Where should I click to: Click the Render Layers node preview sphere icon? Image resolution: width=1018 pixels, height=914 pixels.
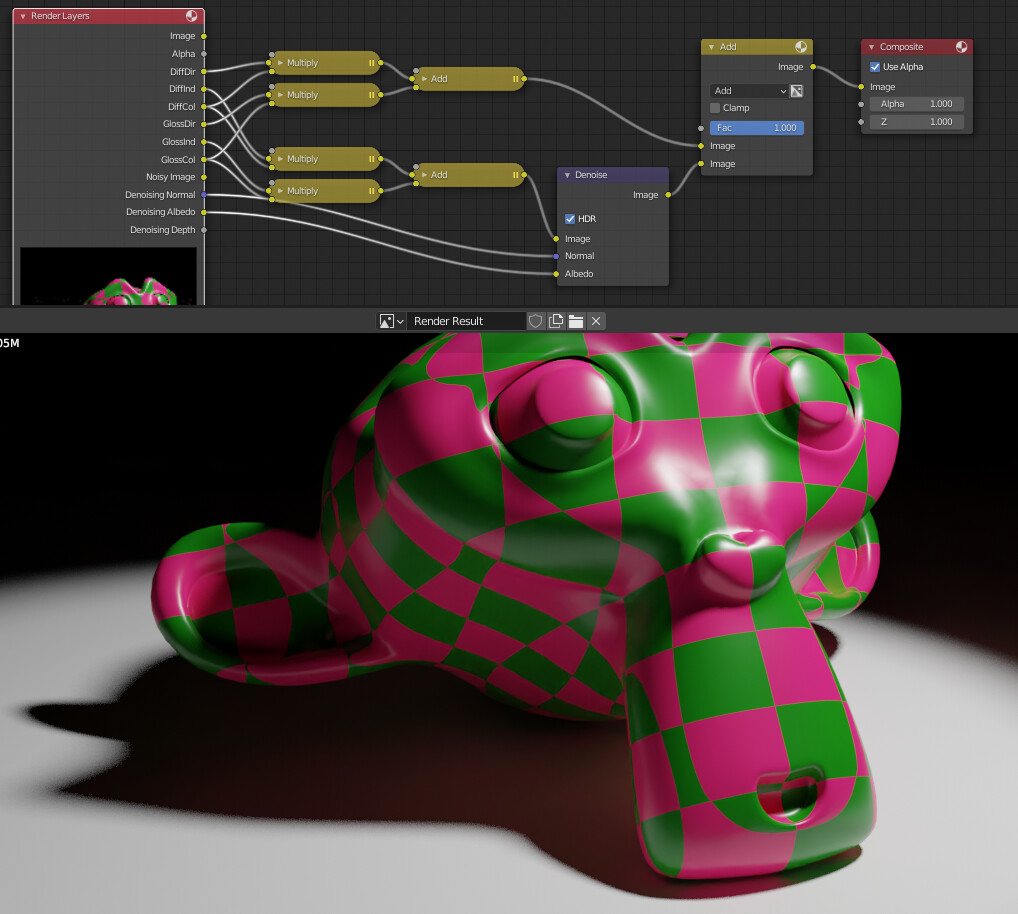tap(192, 16)
